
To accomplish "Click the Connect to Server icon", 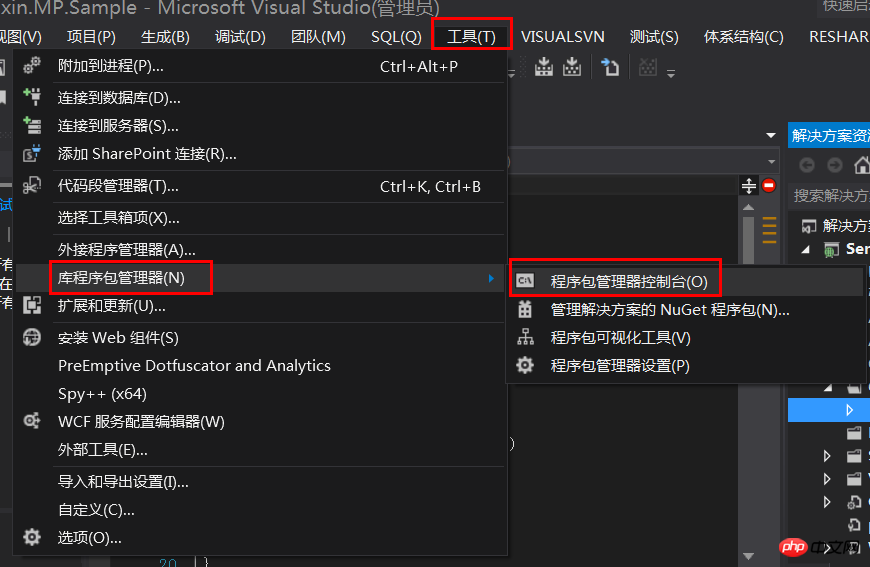I will click(32, 125).
